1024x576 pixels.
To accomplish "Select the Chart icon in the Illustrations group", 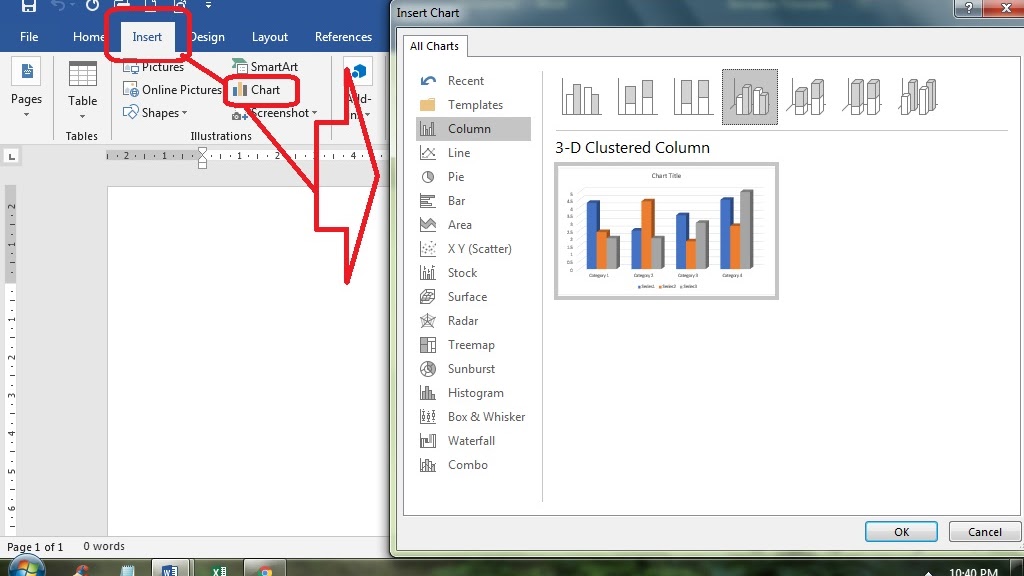I will [x=261, y=89].
